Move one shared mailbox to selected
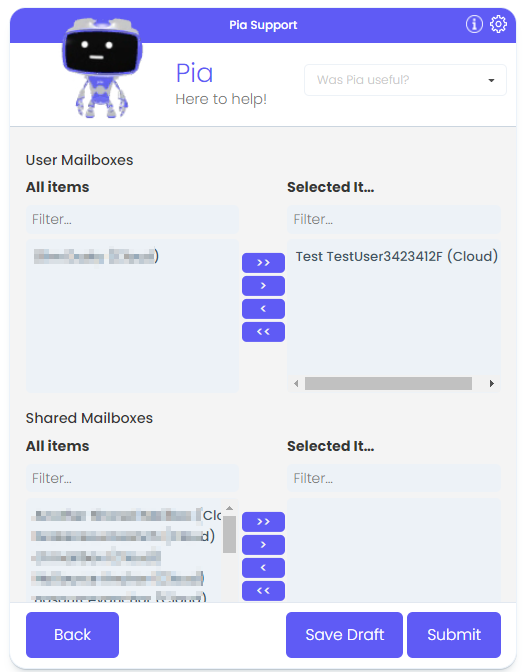This screenshot has height=672, width=527. tap(263, 545)
